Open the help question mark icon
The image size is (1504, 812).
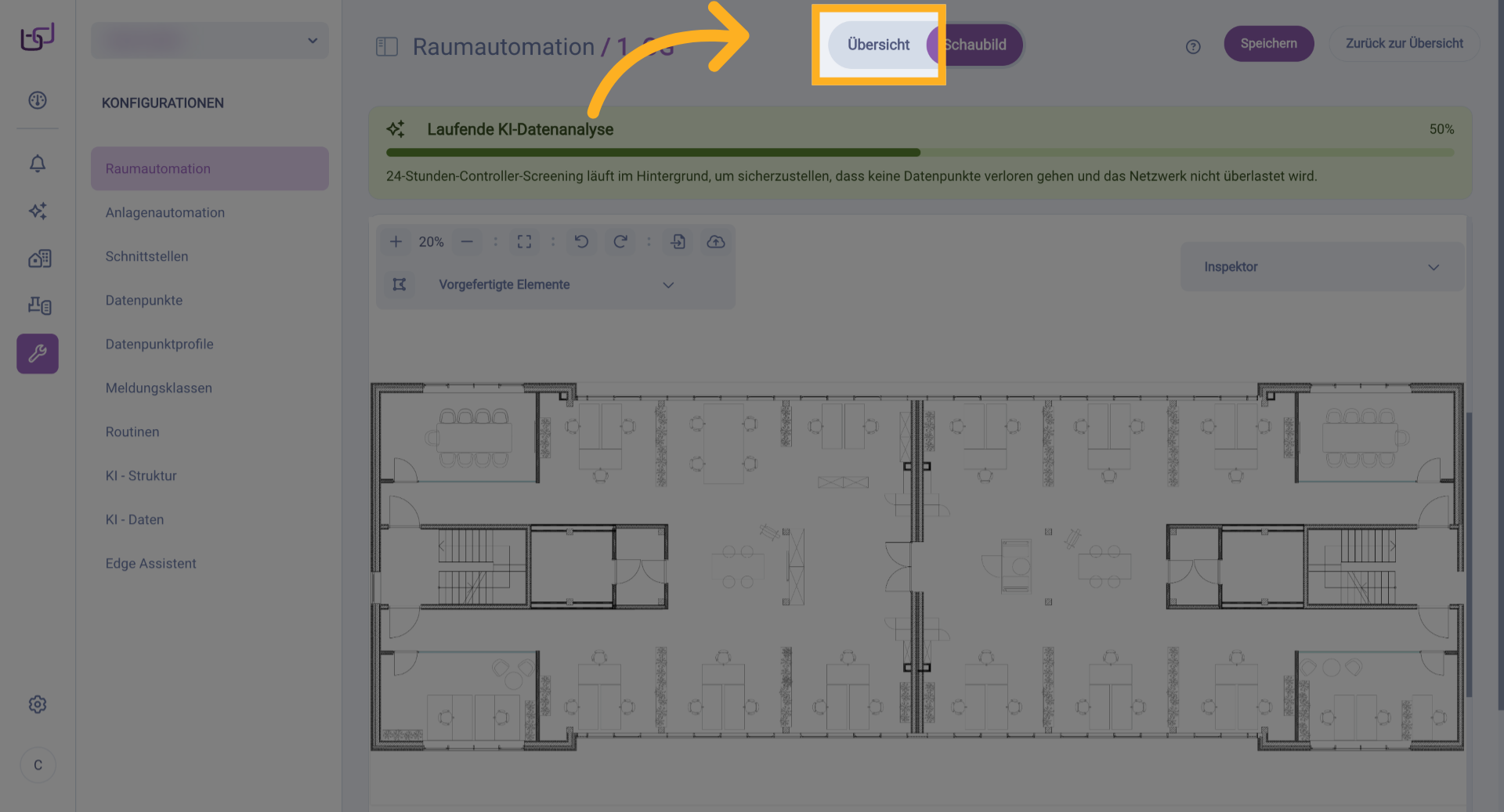point(1193,47)
